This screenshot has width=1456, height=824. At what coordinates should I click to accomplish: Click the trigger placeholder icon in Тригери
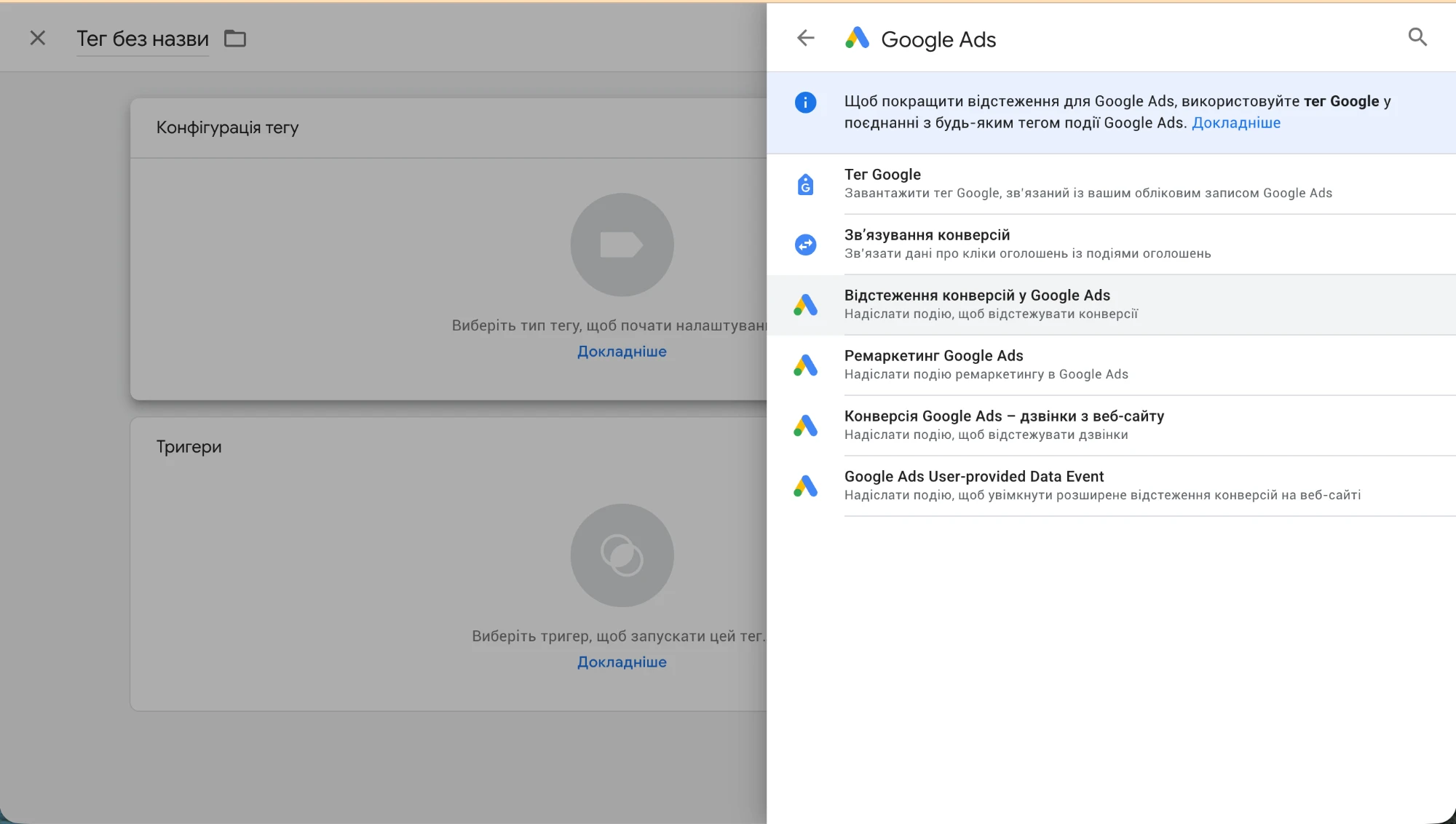pyautogui.click(x=622, y=555)
